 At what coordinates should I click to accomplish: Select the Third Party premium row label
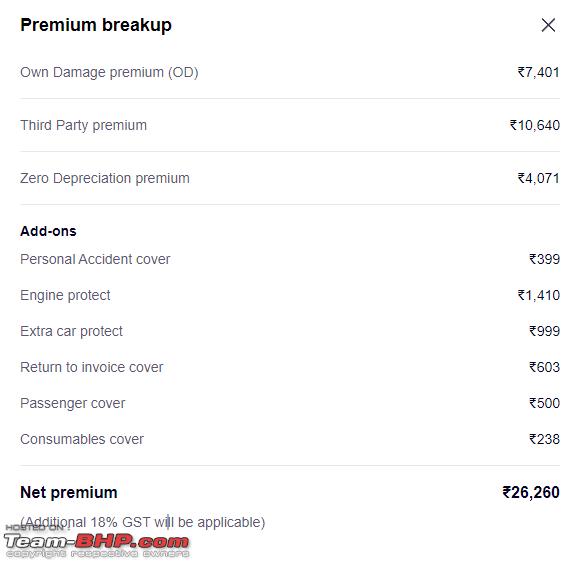click(84, 125)
